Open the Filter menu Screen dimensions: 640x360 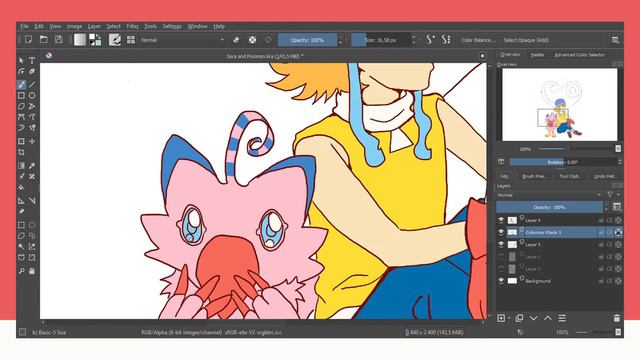tap(132, 26)
